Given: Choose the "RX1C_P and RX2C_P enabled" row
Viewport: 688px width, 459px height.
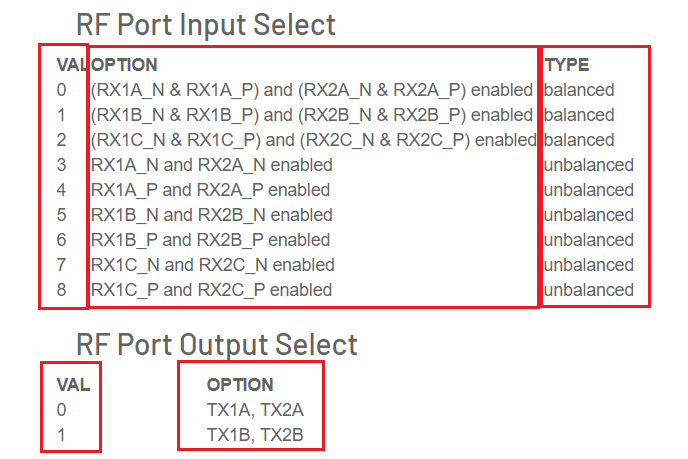Looking at the screenshot, I should tap(211, 290).
